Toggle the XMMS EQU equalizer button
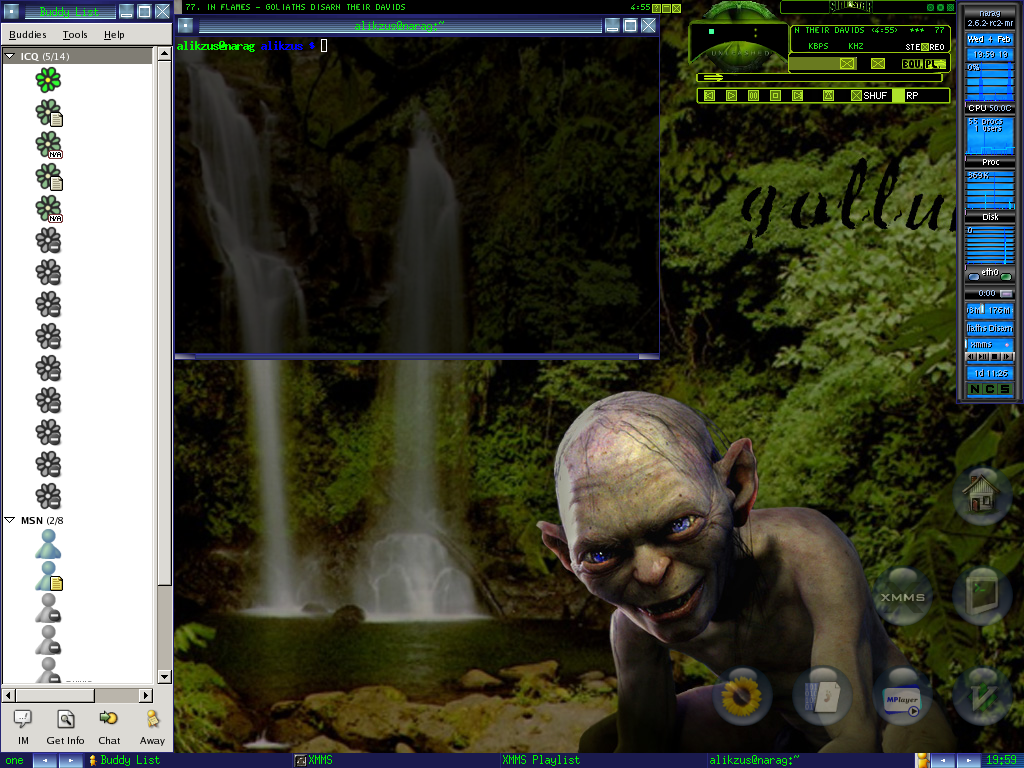1024x768 pixels. pyautogui.click(x=911, y=64)
